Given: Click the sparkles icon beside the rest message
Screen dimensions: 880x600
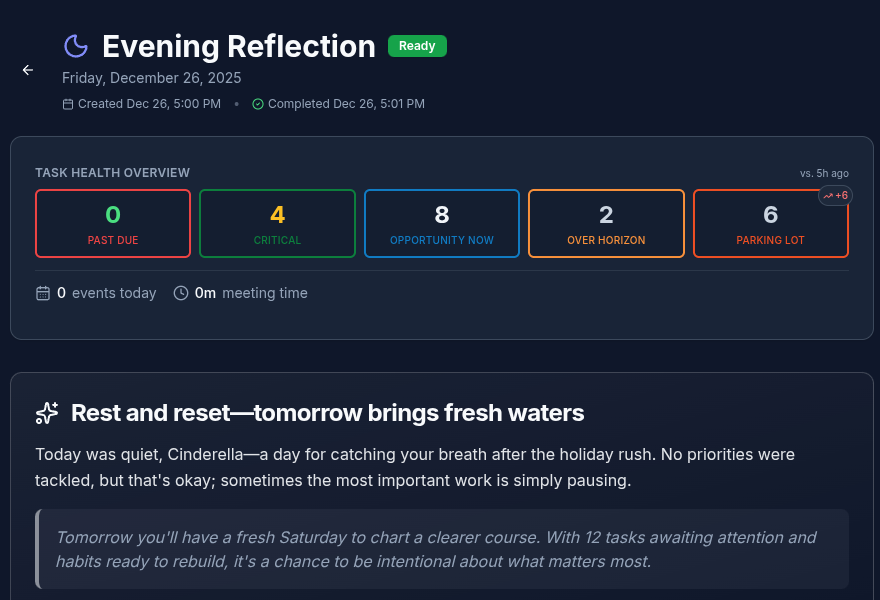Looking at the screenshot, I should click(47, 412).
